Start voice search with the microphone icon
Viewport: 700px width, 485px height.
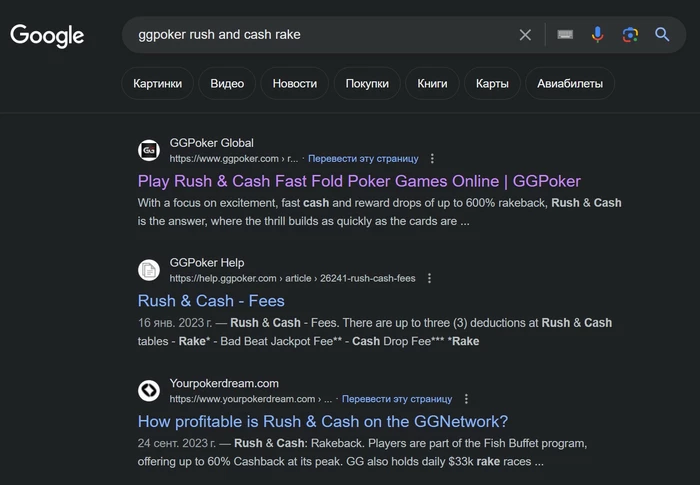pyautogui.click(x=597, y=34)
